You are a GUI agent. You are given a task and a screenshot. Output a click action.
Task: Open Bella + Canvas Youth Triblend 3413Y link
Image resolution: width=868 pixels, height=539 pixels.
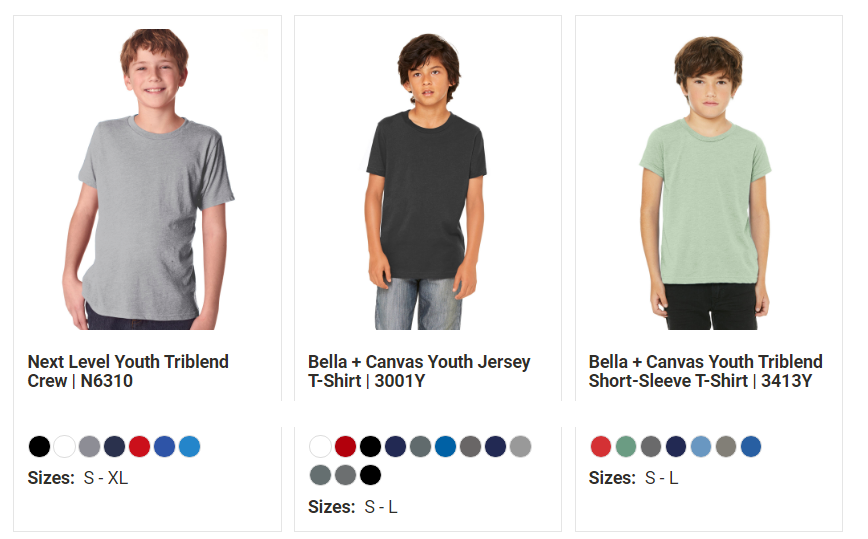click(x=705, y=371)
